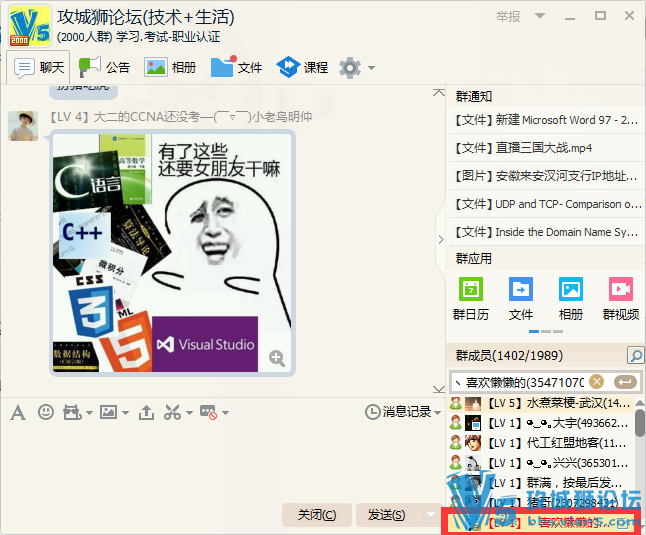Expand the send options arrow

pyautogui.click(x=431, y=514)
